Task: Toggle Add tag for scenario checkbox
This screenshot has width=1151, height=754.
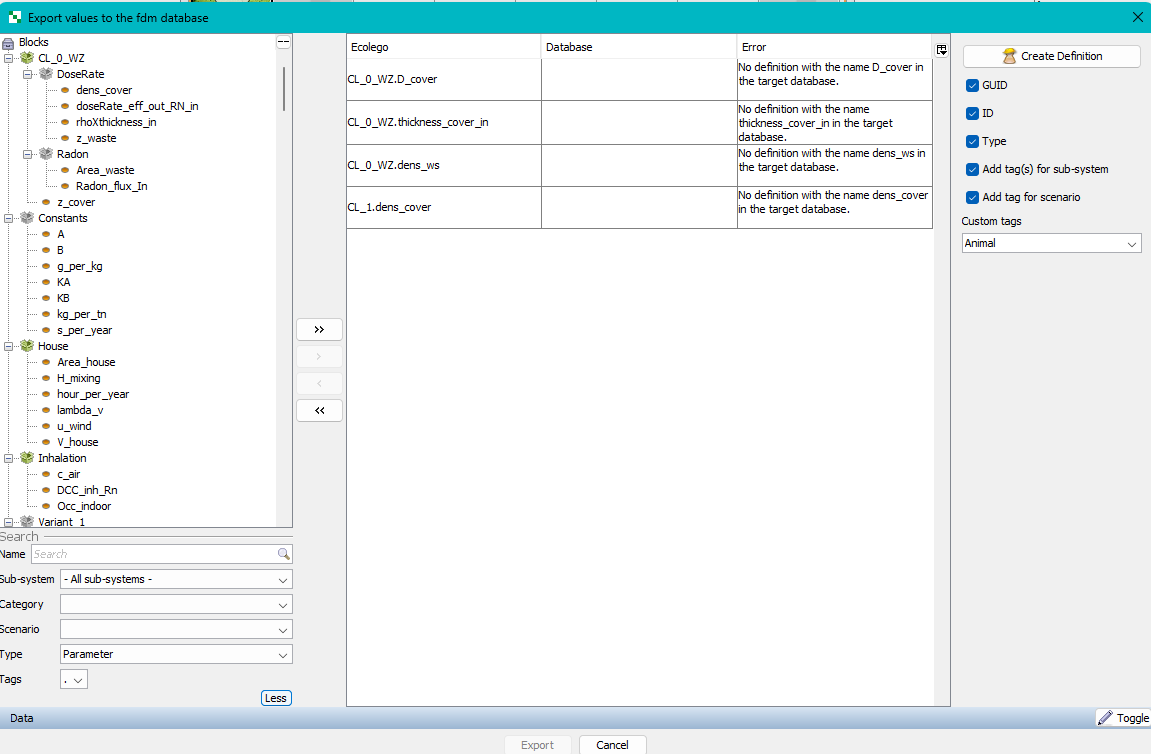Action: [x=973, y=197]
